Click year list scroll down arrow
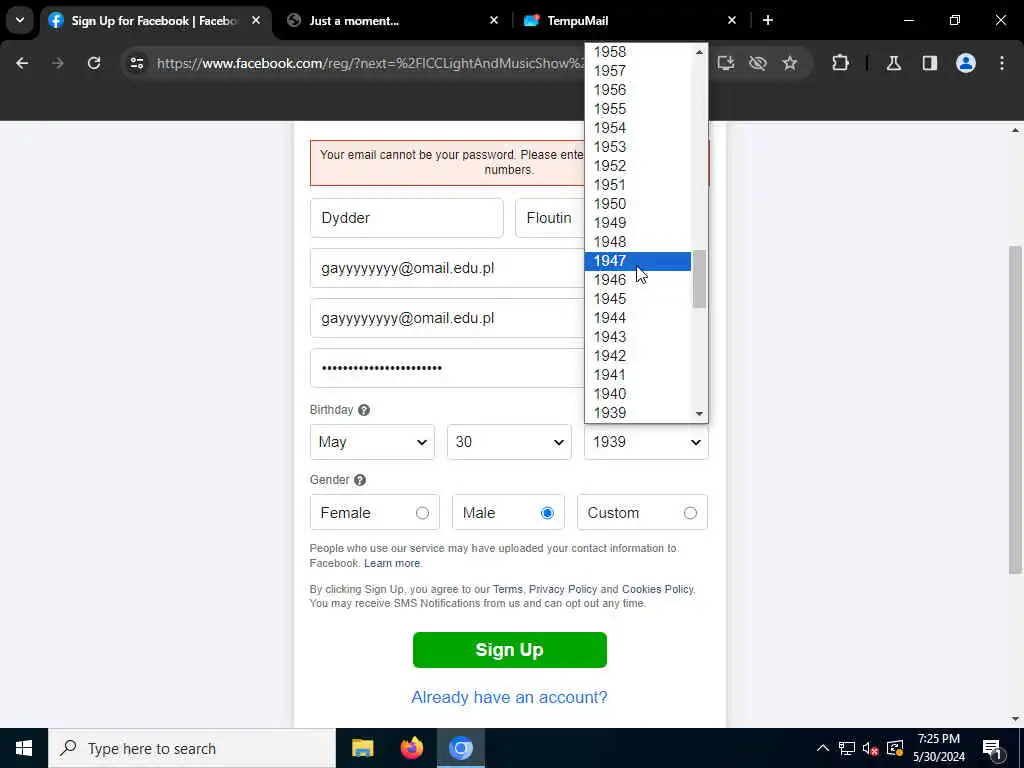 (x=699, y=414)
